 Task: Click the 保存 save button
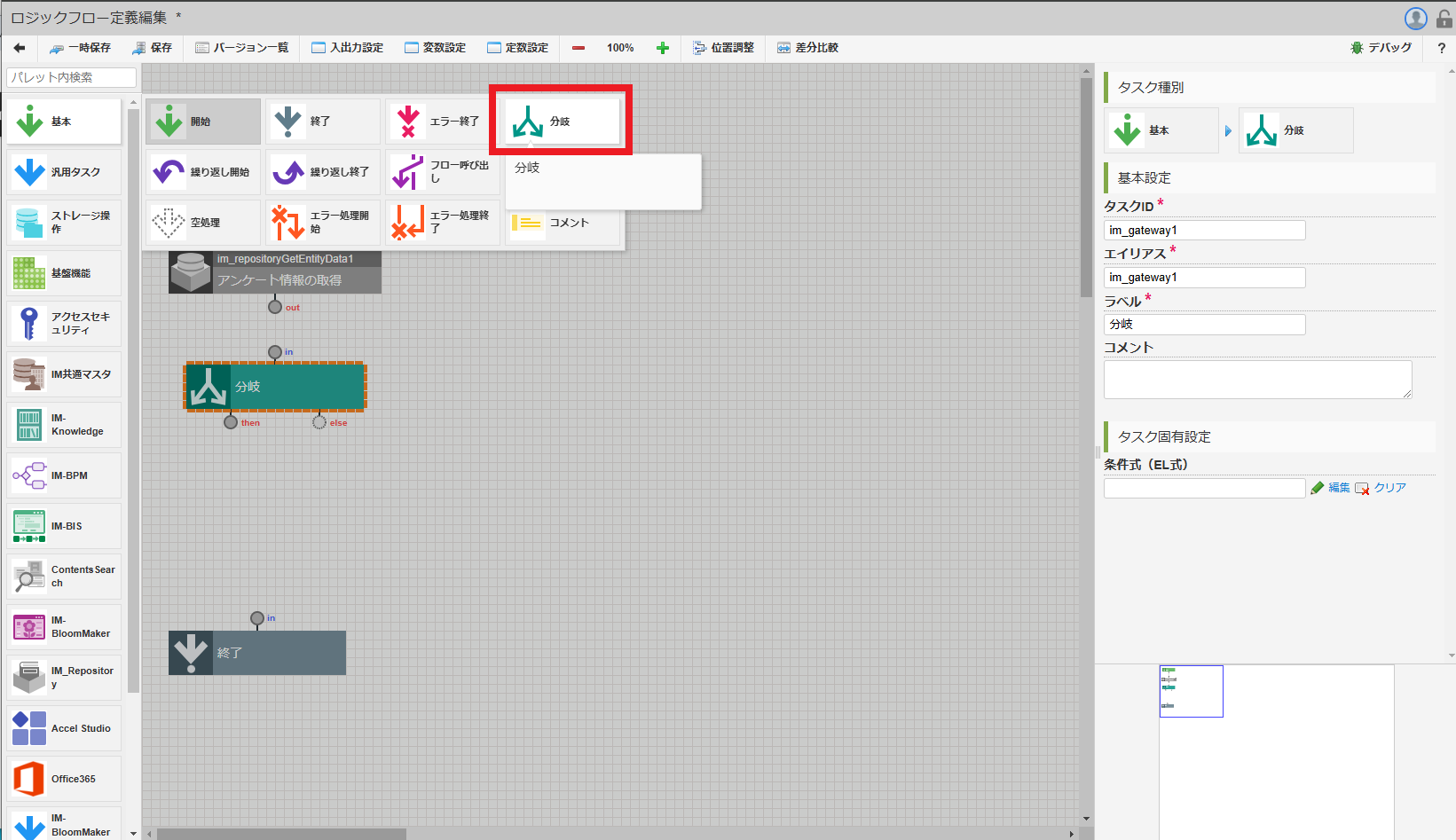153,48
